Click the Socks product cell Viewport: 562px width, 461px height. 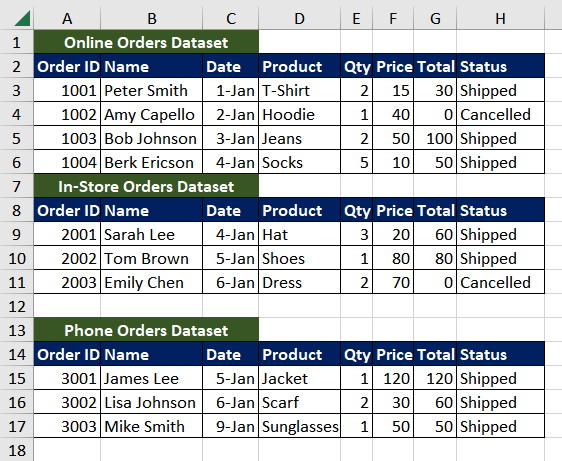coord(299,162)
